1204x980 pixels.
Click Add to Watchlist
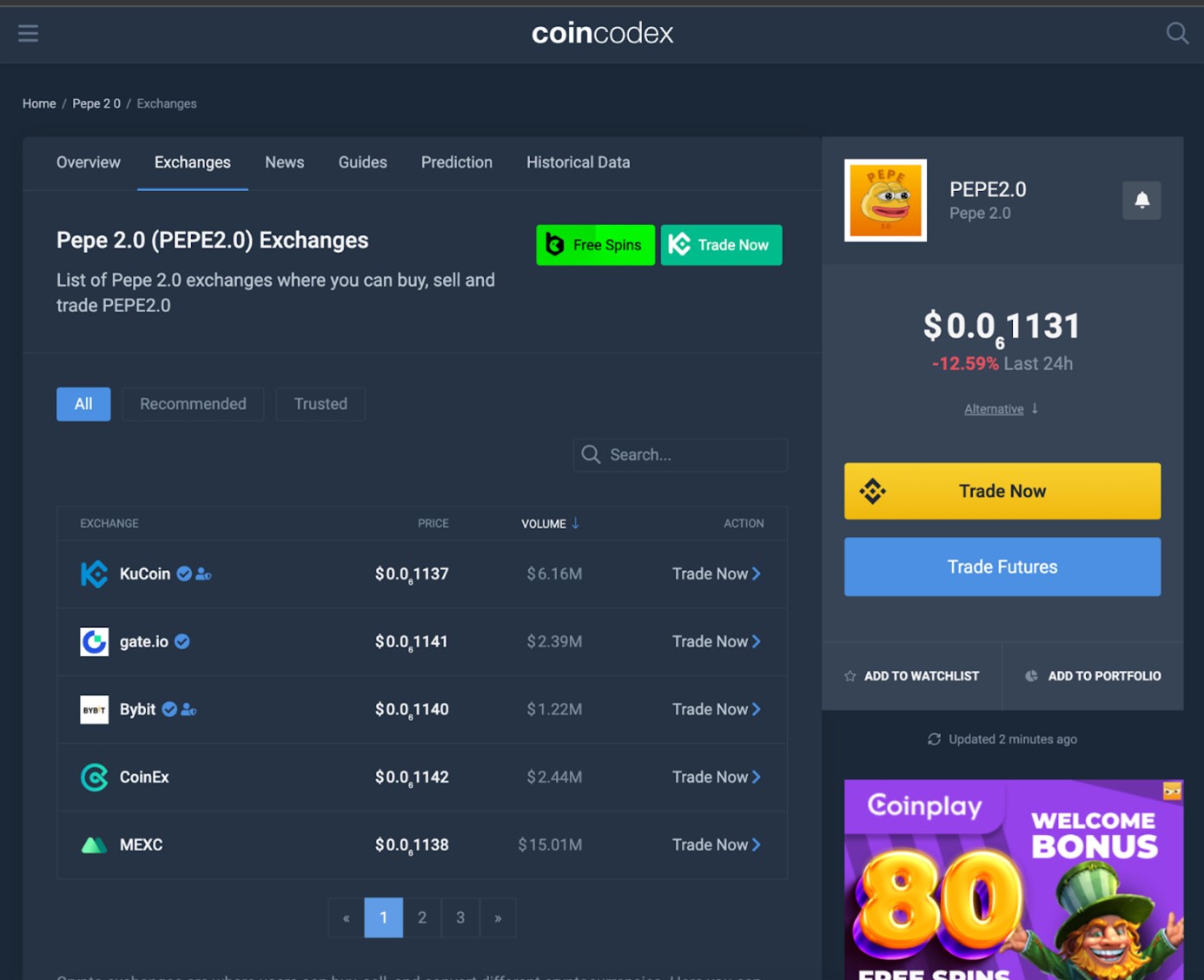point(911,676)
